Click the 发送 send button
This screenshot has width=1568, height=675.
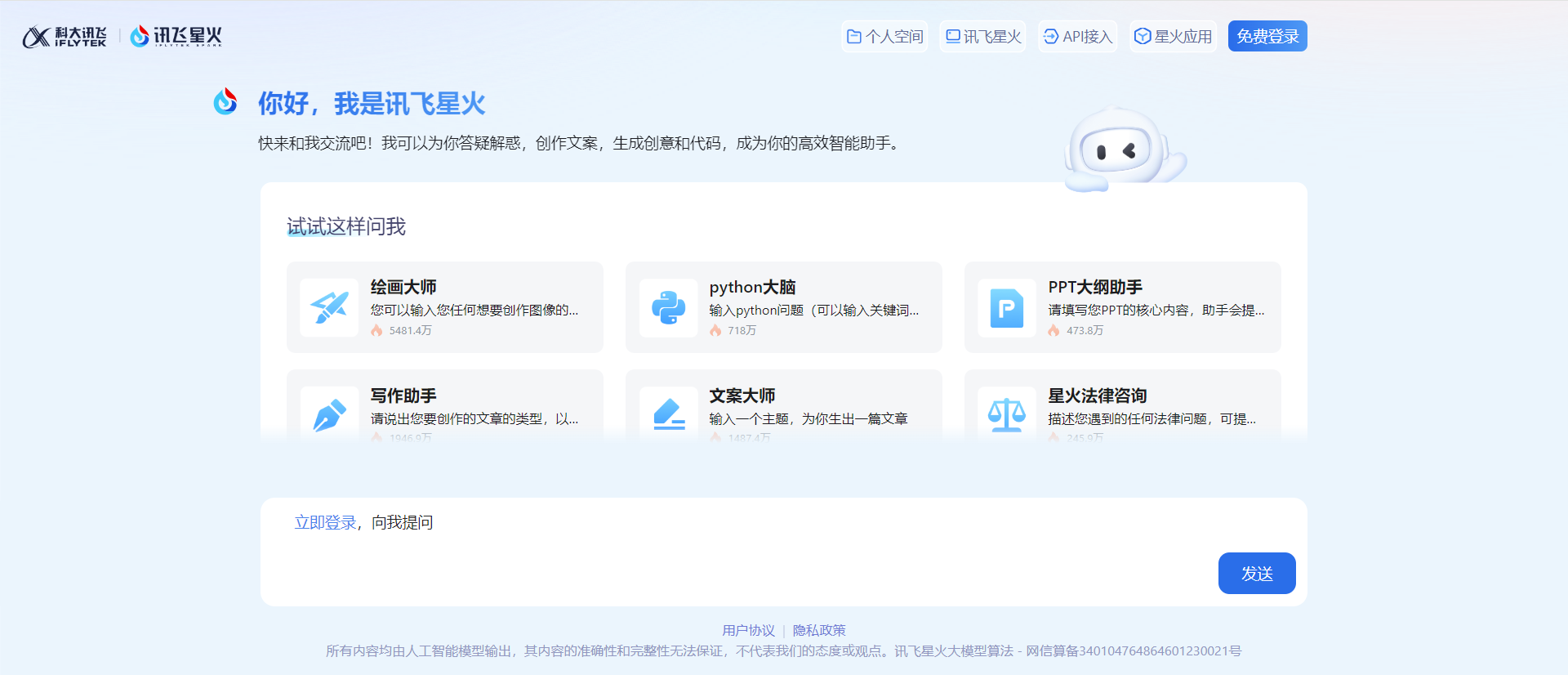1257,573
